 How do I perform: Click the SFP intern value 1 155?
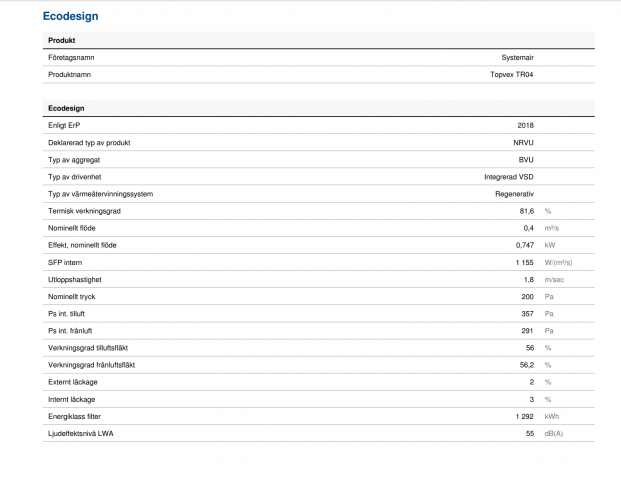pos(518,262)
